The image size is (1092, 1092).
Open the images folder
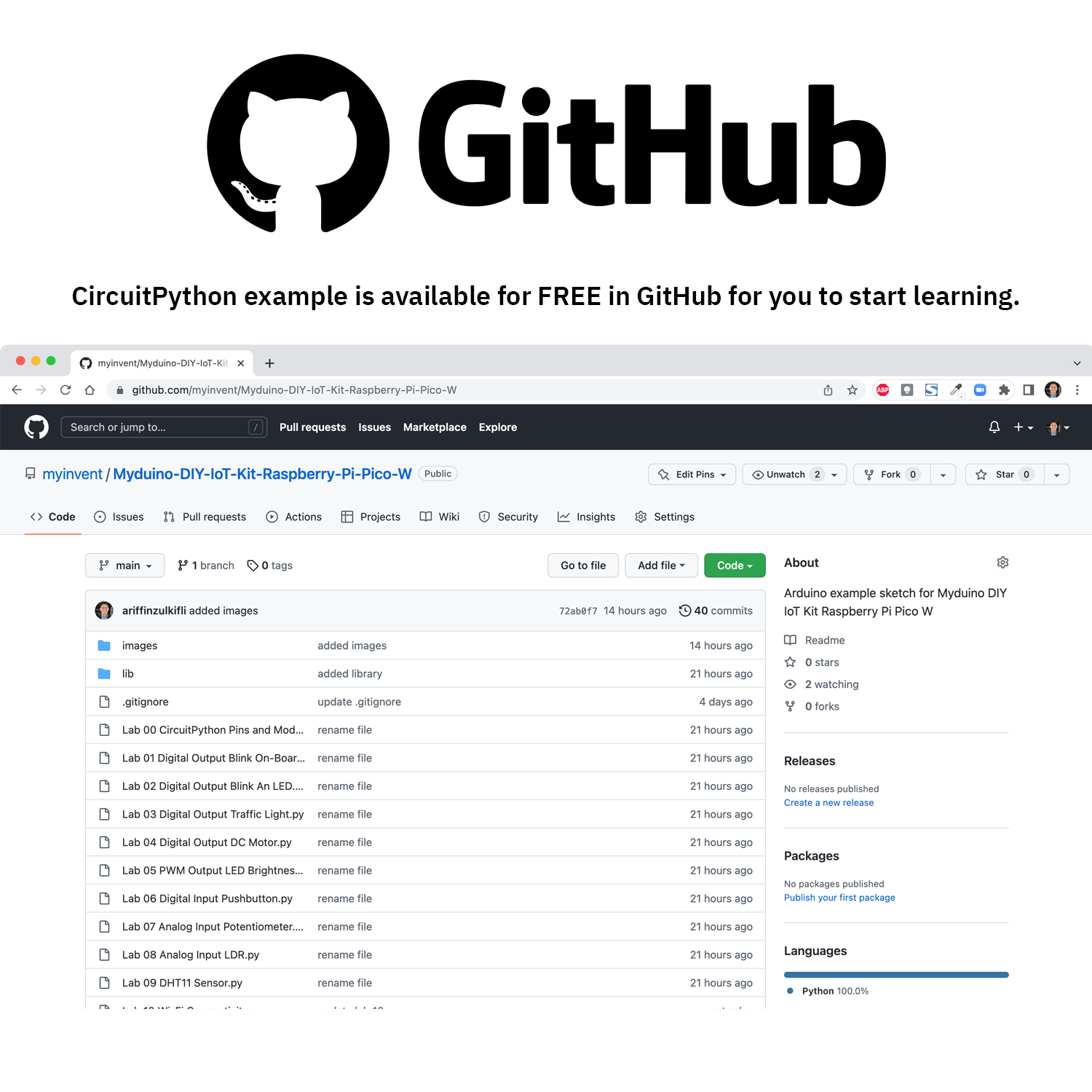point(140,646)
